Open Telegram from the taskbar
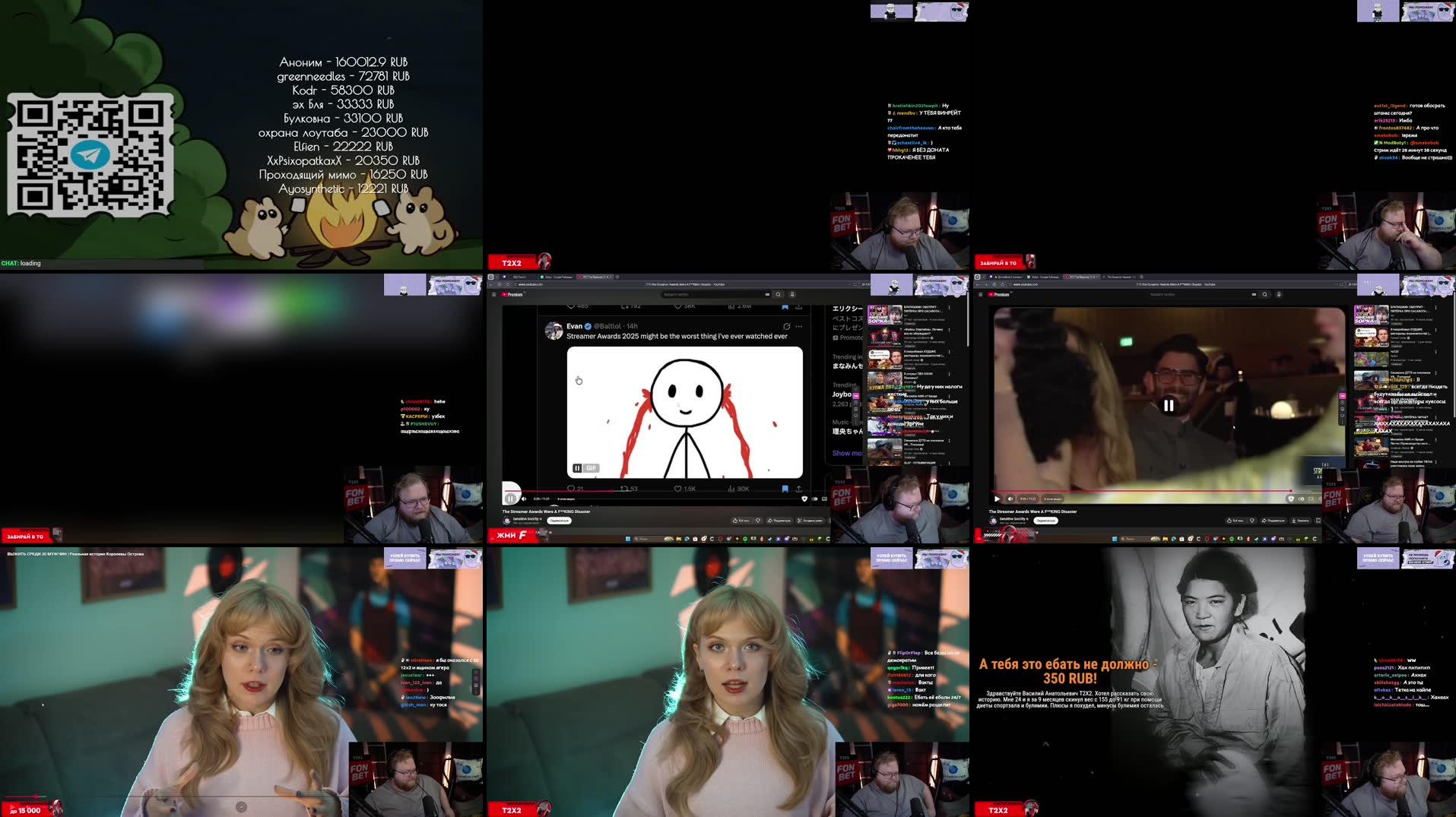This screenshot has width=1456, height=817. [770, 537]
